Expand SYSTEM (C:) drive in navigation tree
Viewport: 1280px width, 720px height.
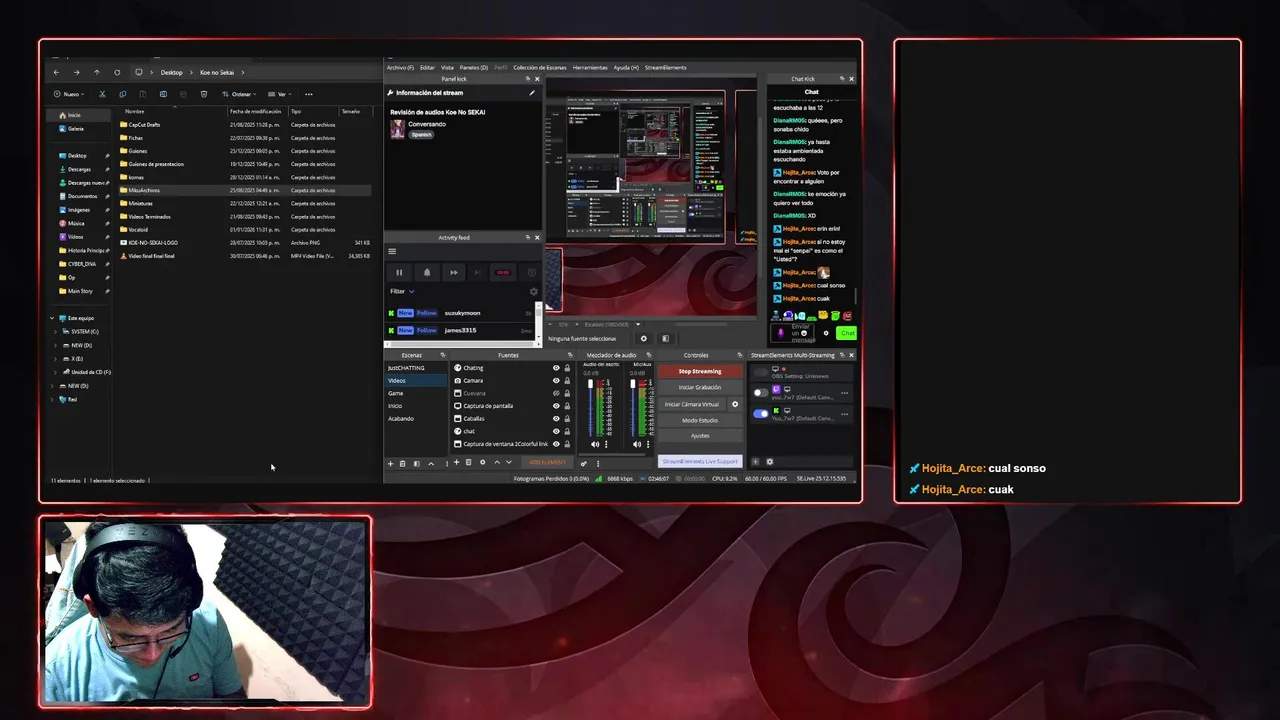[55, 331]
